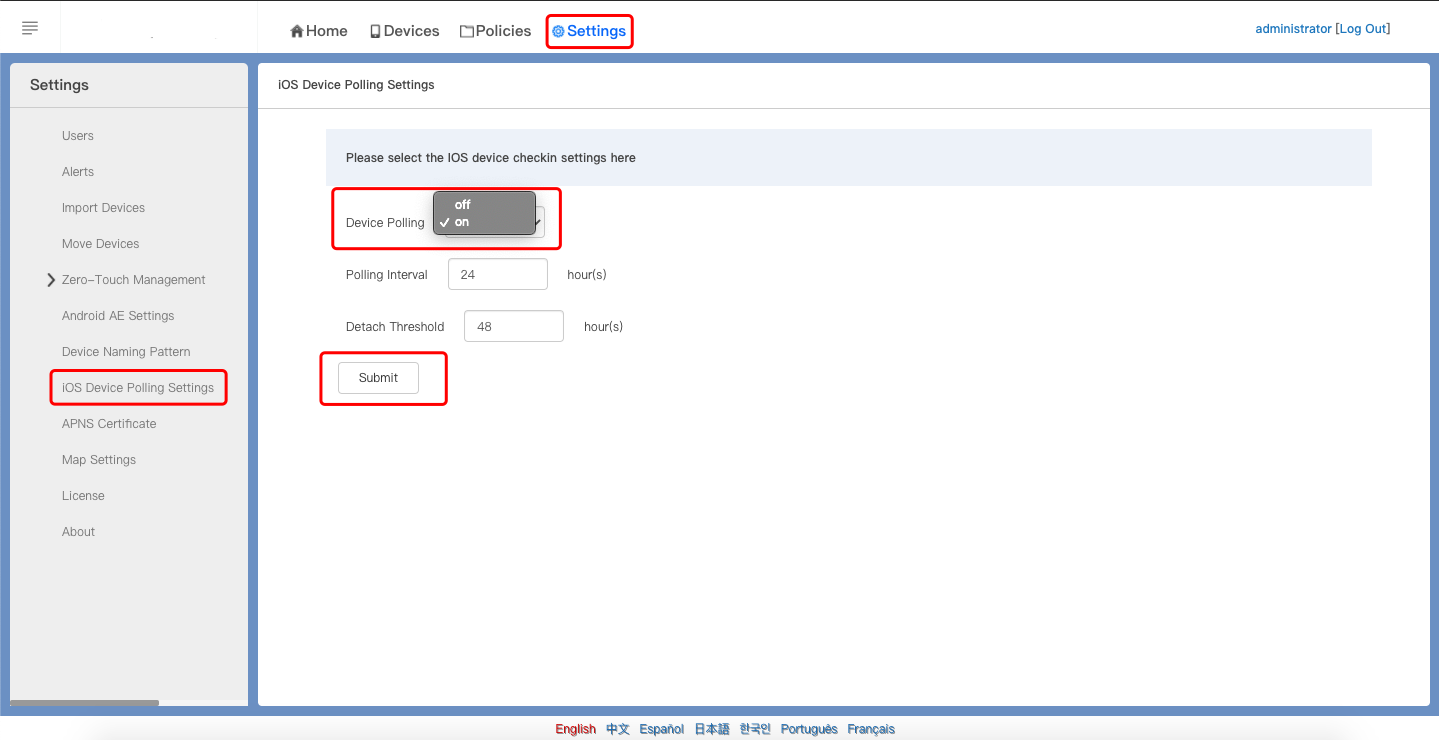Screen dimensions: 1439x740
Task: Open Alerts settings
Action: (x=78, y=172)
